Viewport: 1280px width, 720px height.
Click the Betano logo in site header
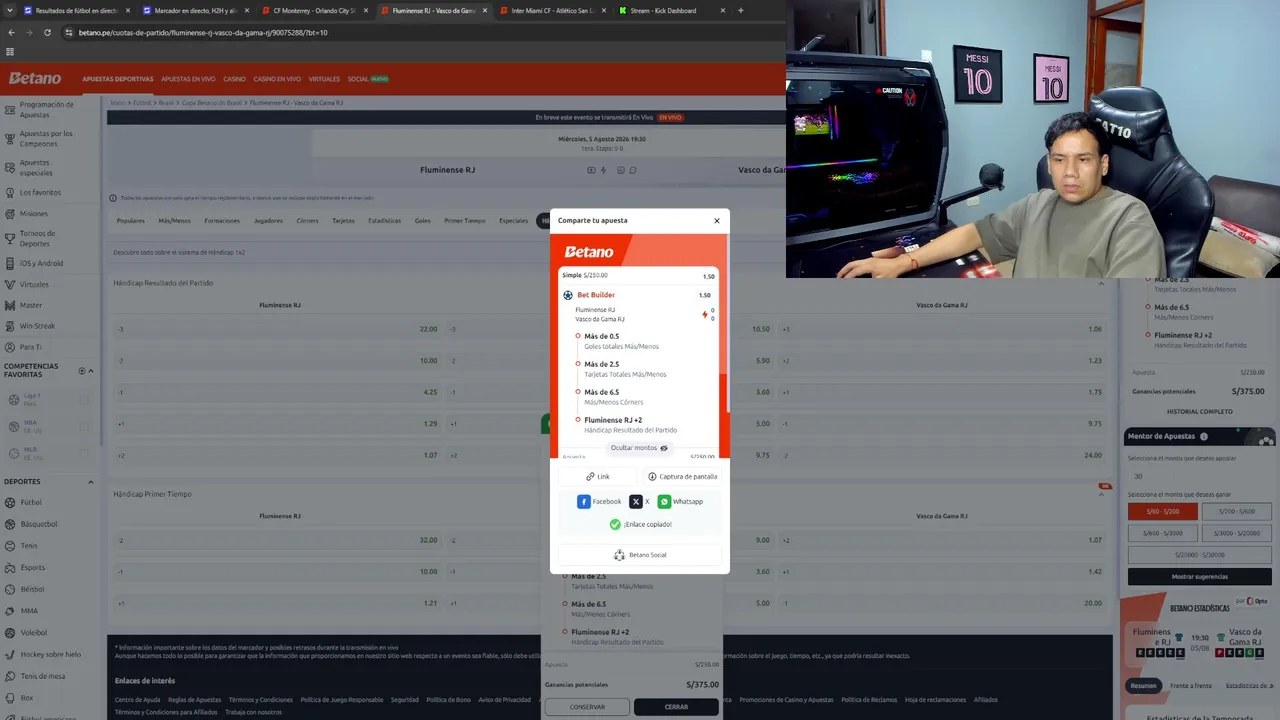click(x=35, y=78)
